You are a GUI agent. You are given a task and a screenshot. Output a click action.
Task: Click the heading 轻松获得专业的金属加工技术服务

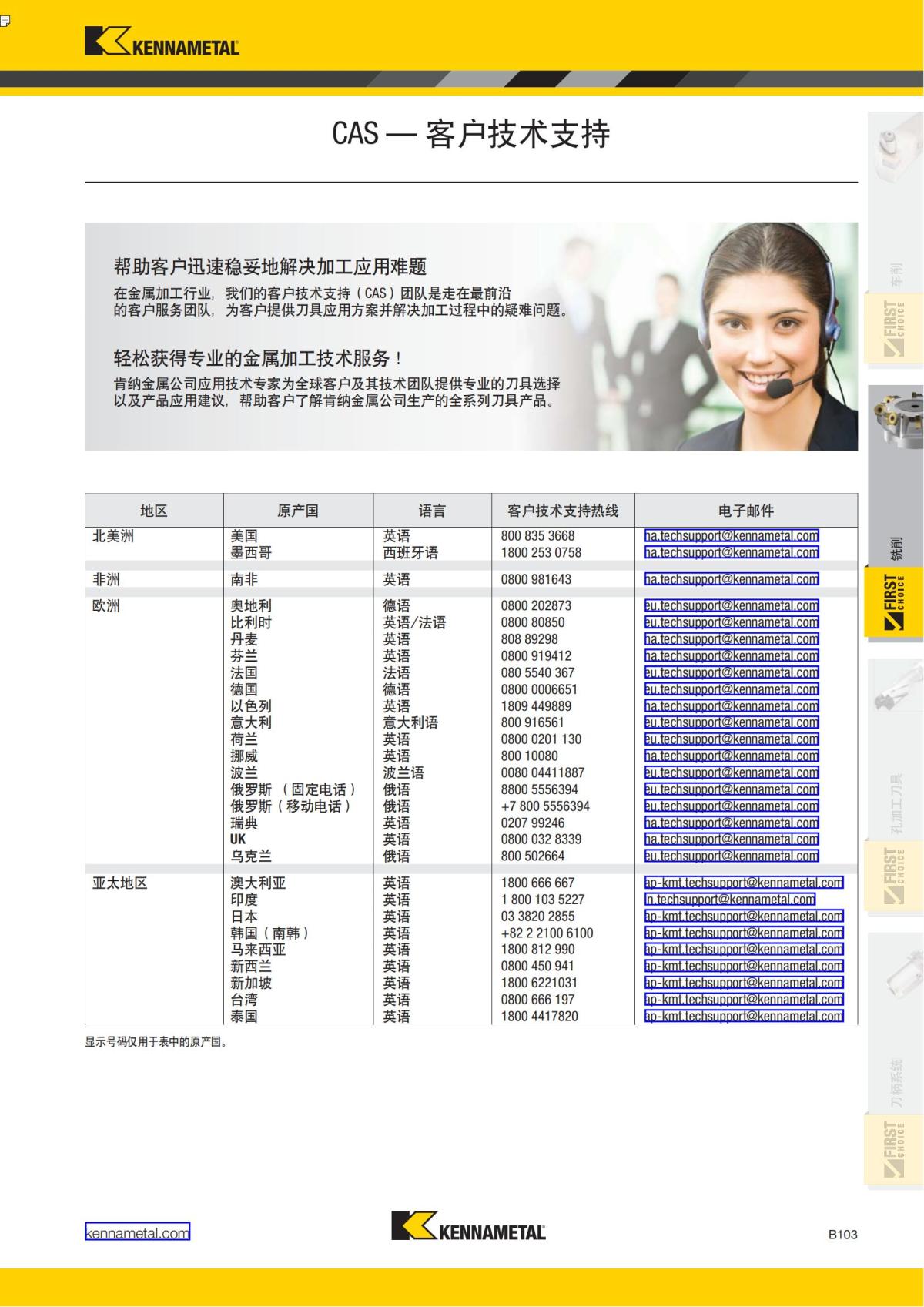pos(258,358)
